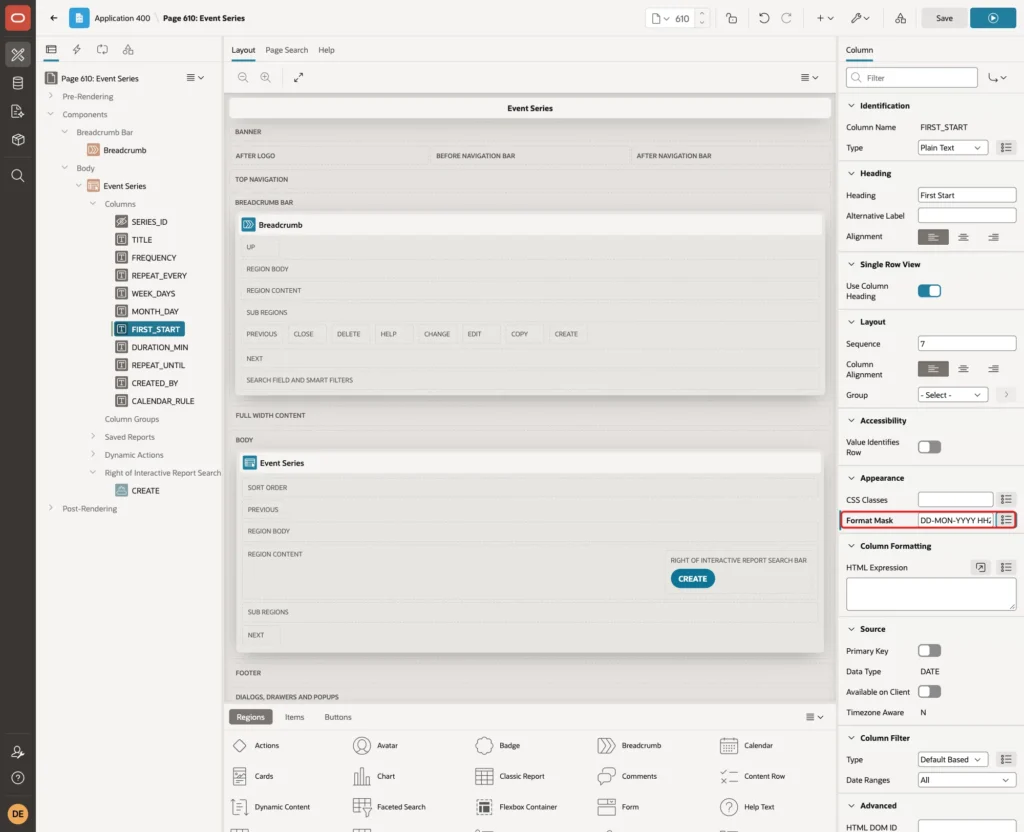Switch the gallery to the Buttons tab
The width and height of the screenshot is (1024, 832).
pyautogui.click(x=338, y=717)
